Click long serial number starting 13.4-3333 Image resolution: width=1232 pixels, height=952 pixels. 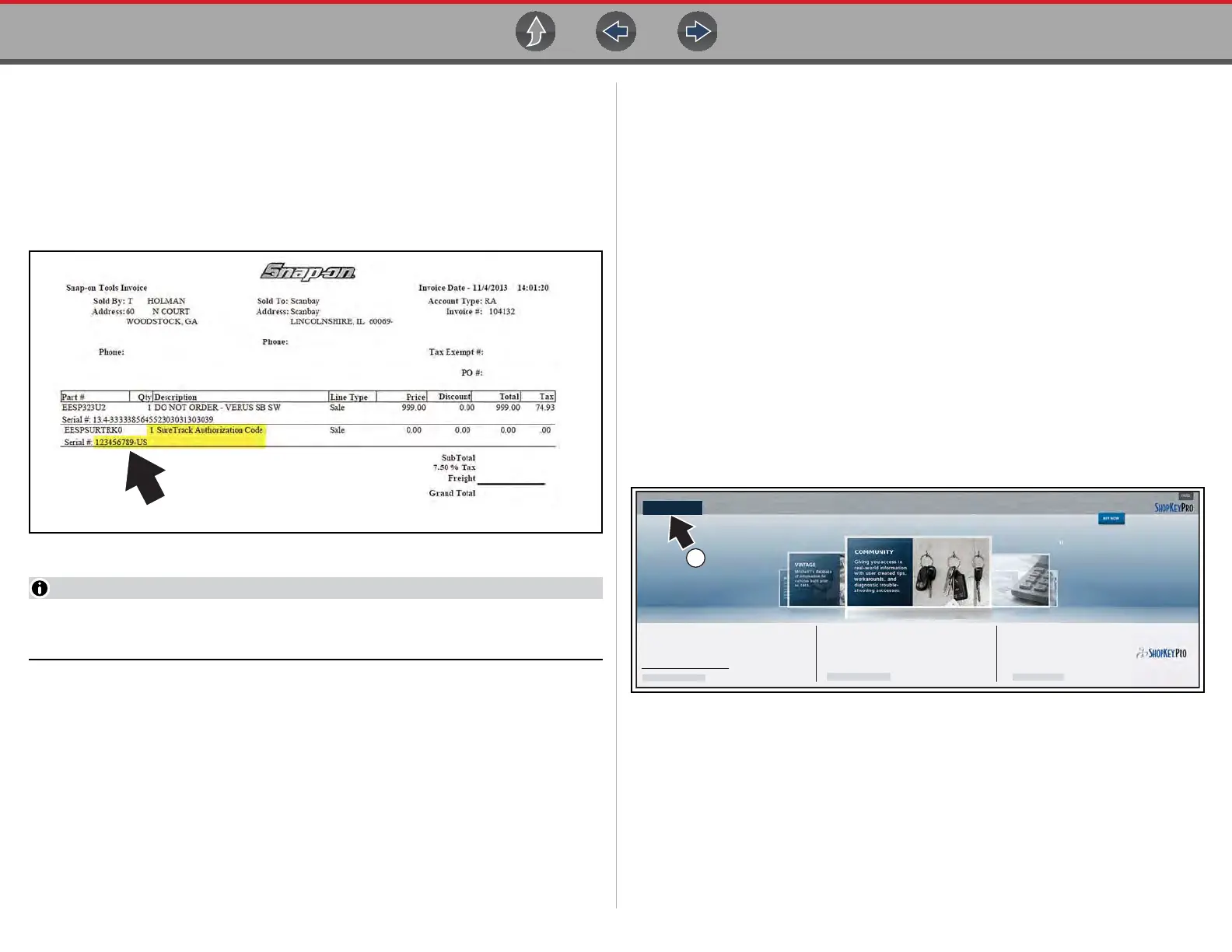(x=152, y=420)
